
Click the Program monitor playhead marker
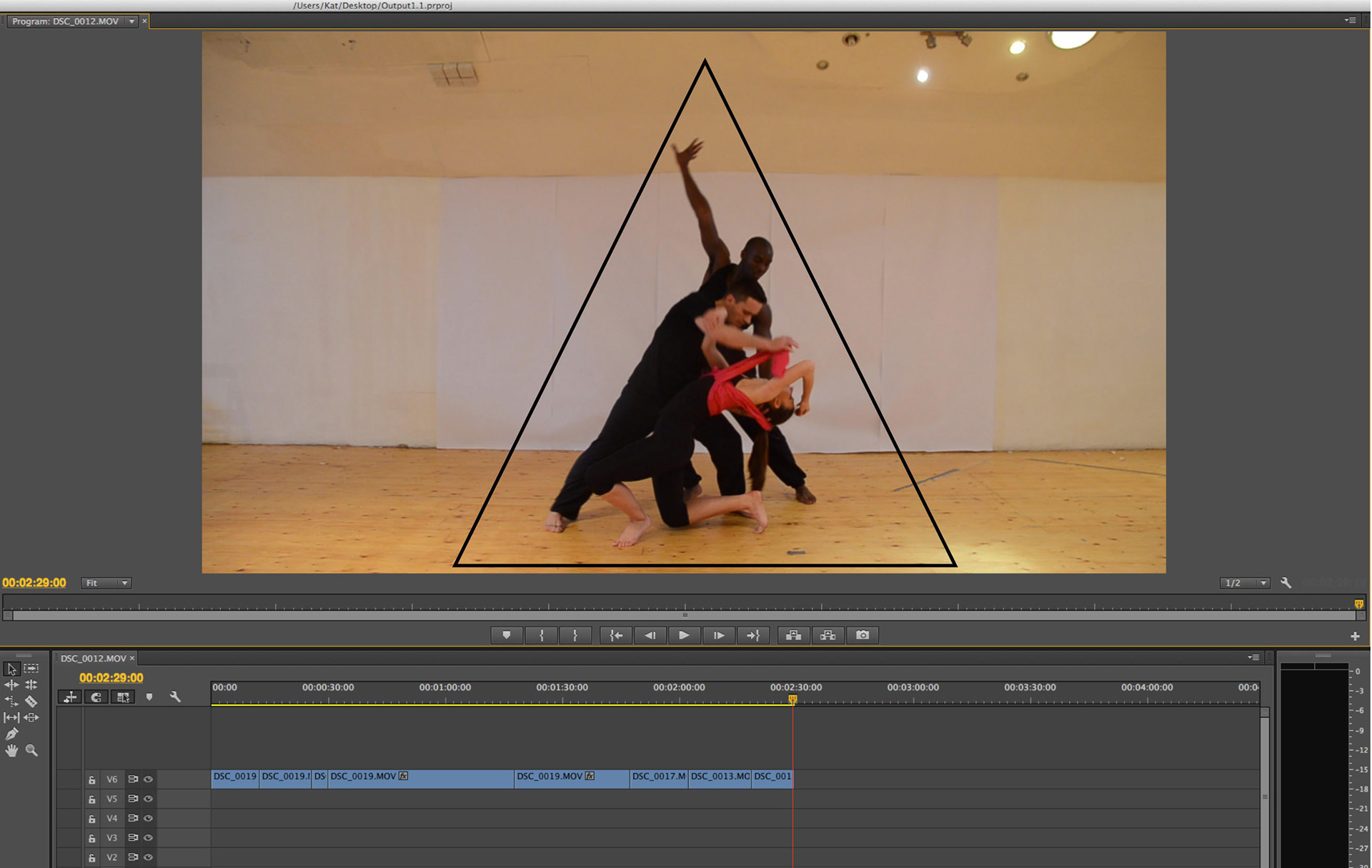(x=1358, y=604)
